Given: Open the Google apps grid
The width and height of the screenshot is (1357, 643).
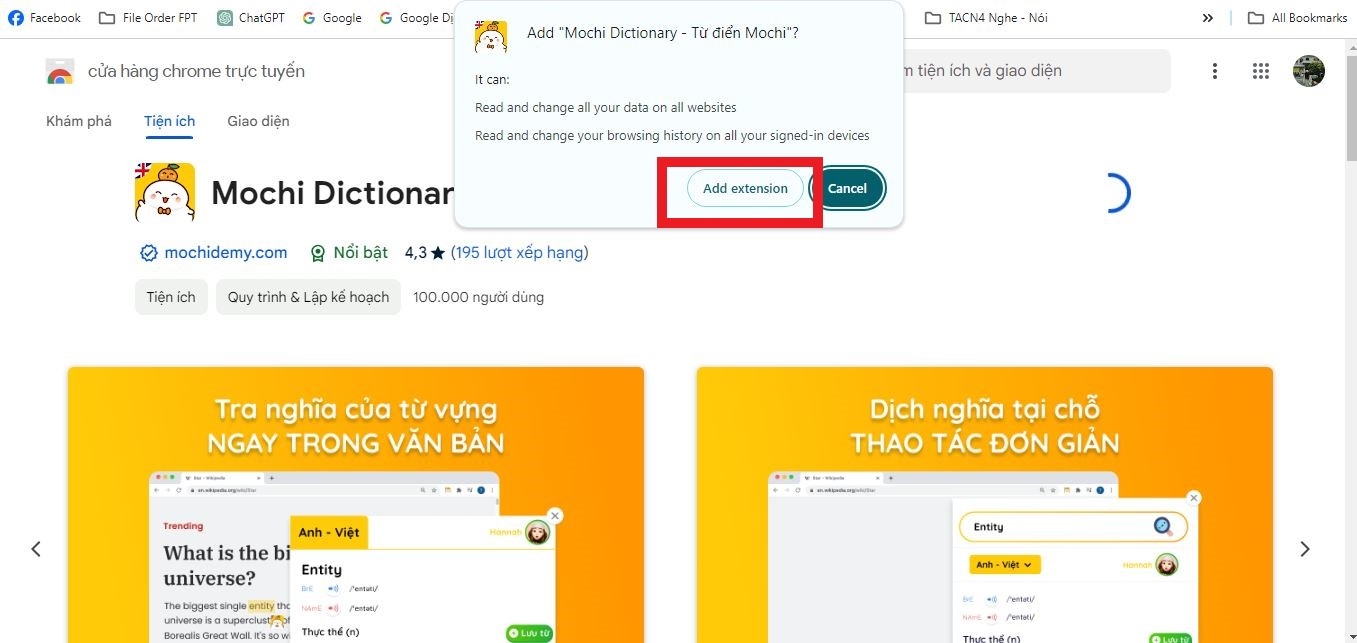Looking at the screenshot, I should [x=1261, y=71].
